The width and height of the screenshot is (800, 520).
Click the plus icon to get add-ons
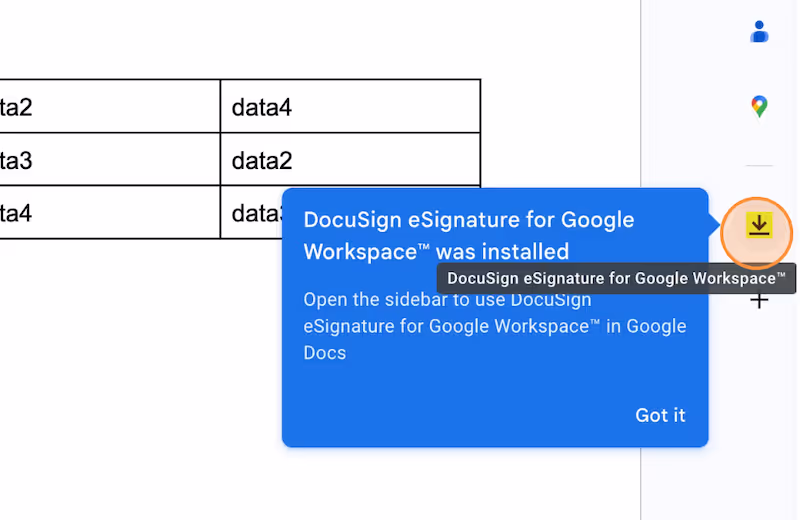point(759,300)
